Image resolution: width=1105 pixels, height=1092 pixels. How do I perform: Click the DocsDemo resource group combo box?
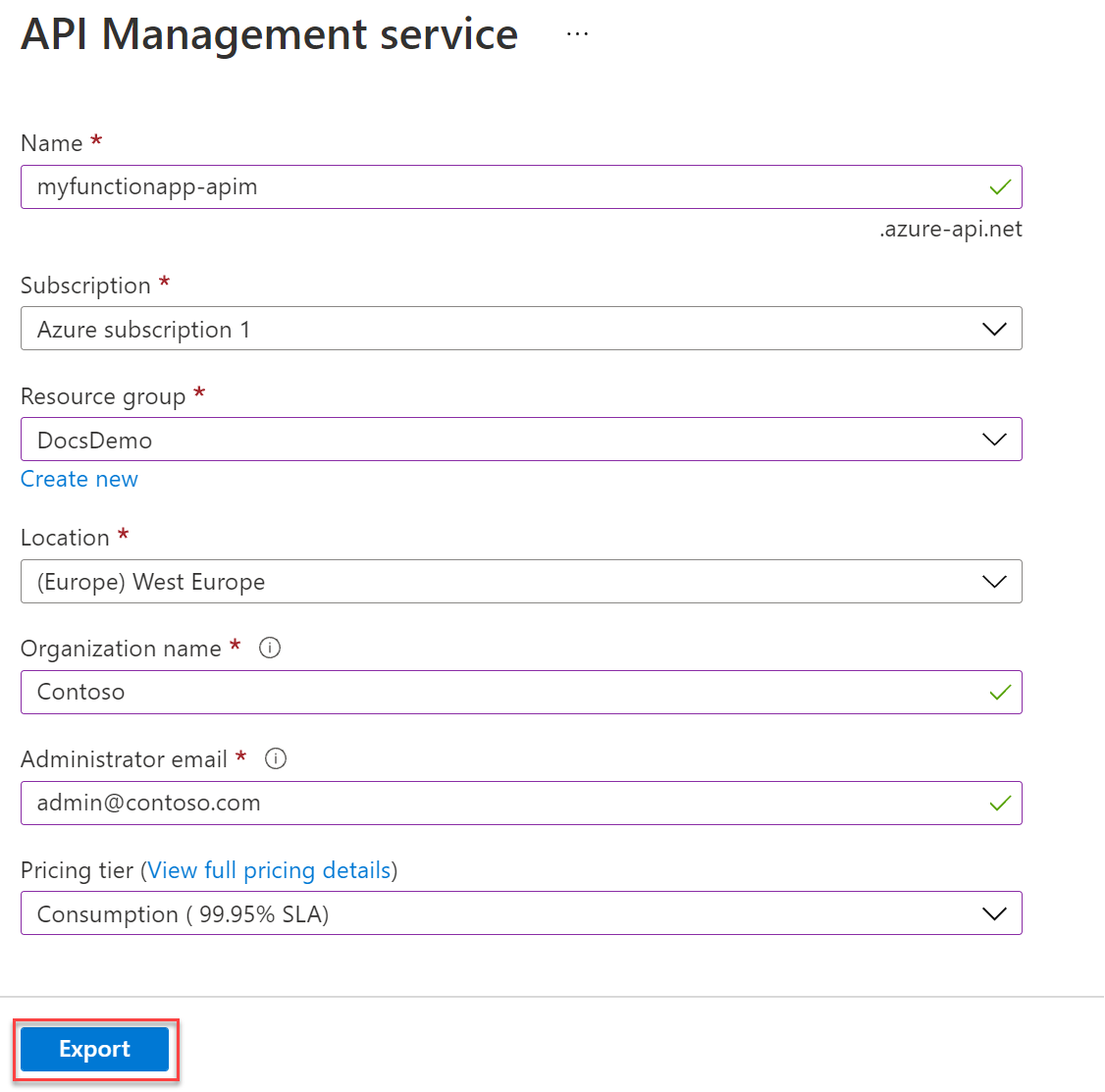[491, 440]
